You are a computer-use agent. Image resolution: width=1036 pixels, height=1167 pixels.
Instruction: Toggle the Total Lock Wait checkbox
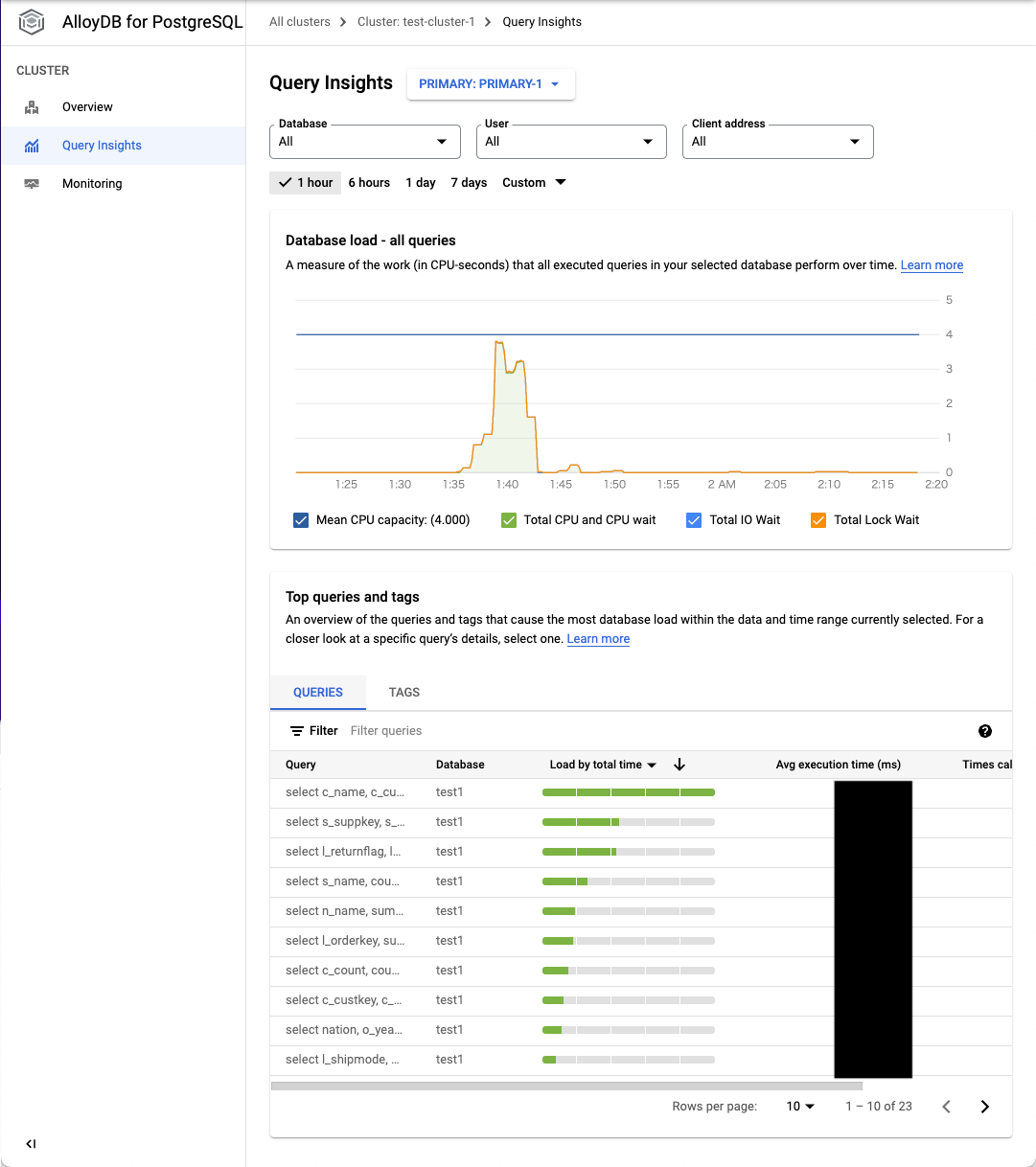point(818,520)
